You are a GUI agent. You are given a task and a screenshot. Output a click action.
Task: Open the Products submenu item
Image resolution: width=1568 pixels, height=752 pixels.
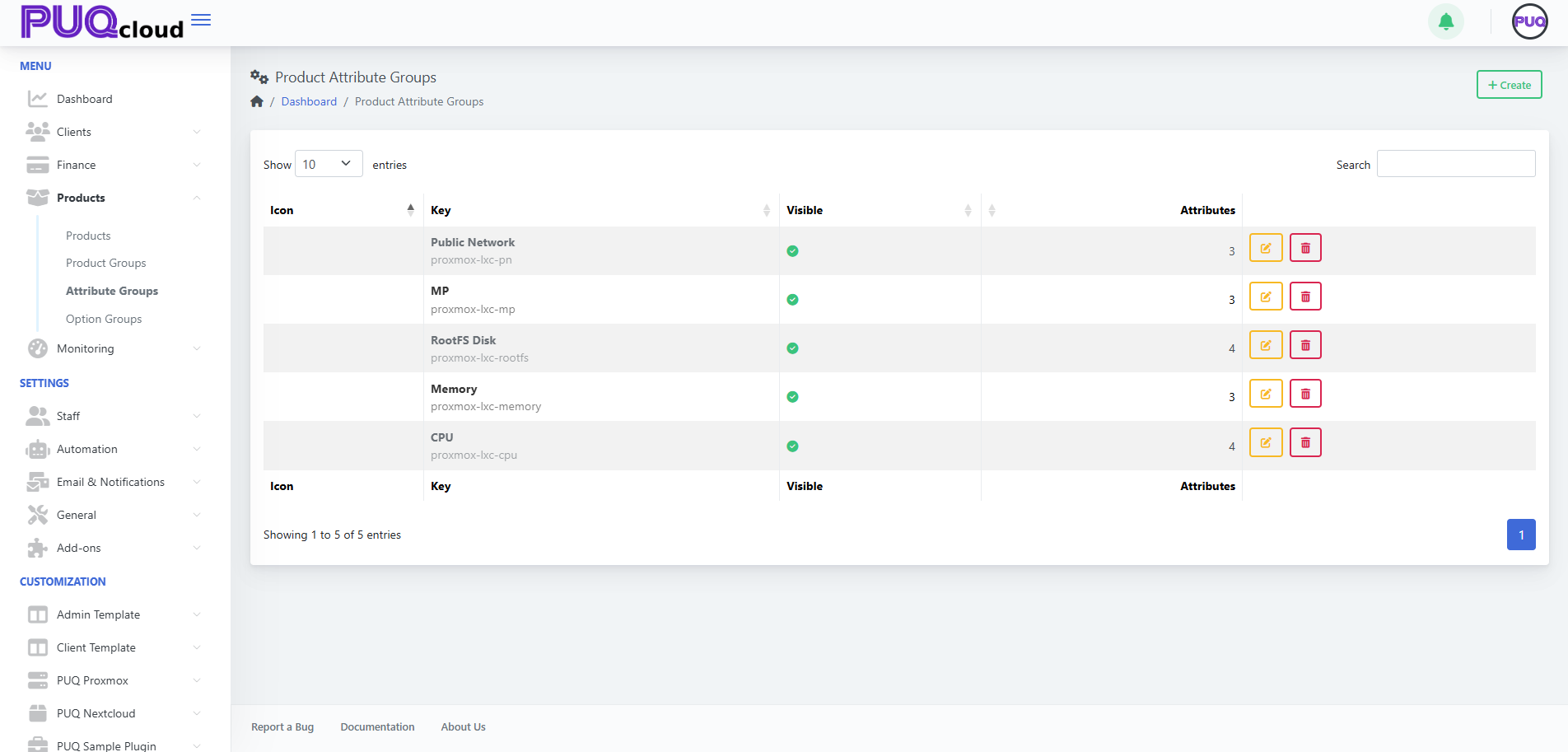click(x=88, y=236)
